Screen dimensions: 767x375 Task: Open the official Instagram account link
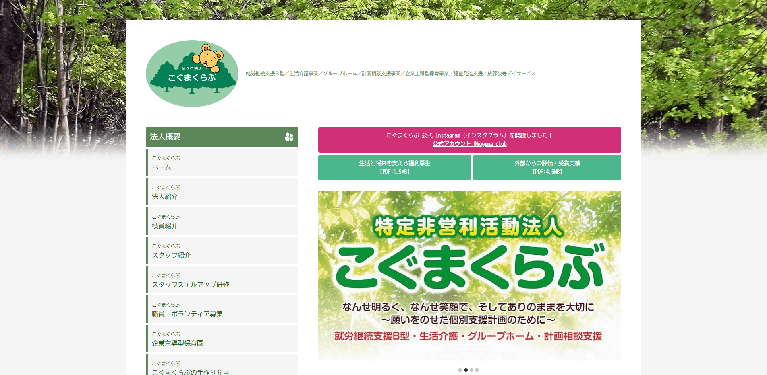[x=470, y=144]
